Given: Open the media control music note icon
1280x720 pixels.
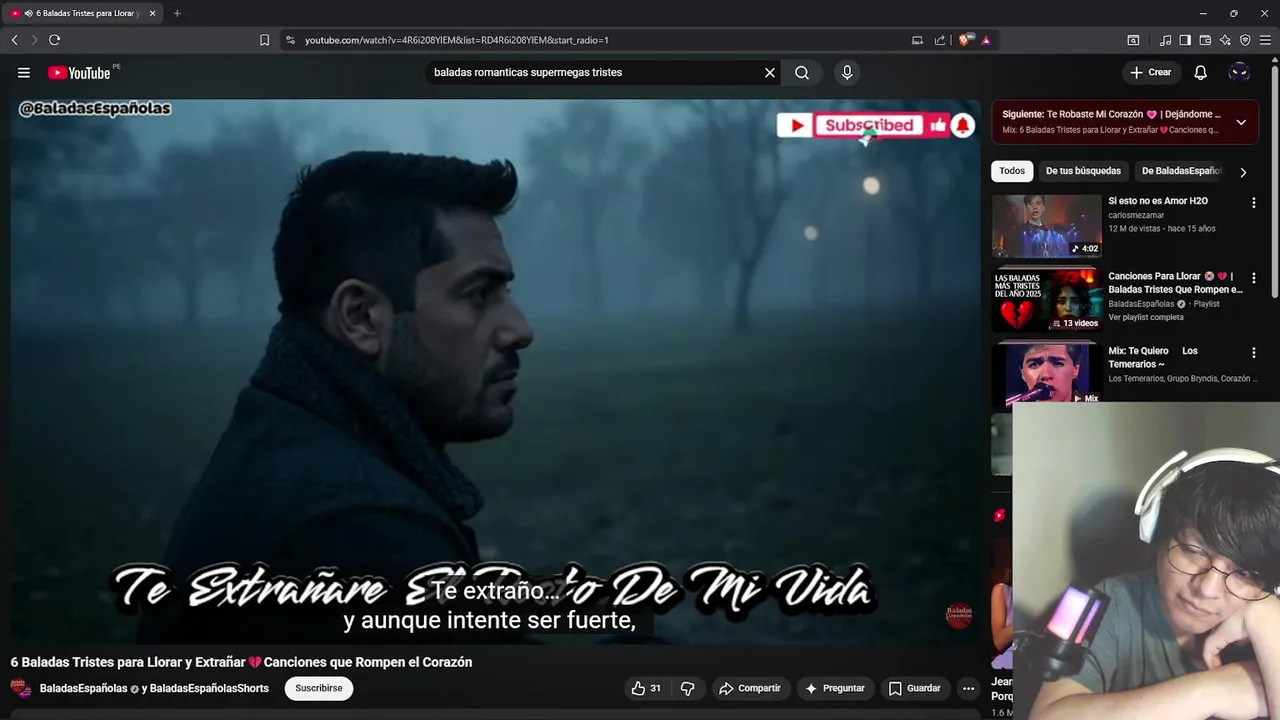Looking at the screenshot, I should [x=1166, y=40].
